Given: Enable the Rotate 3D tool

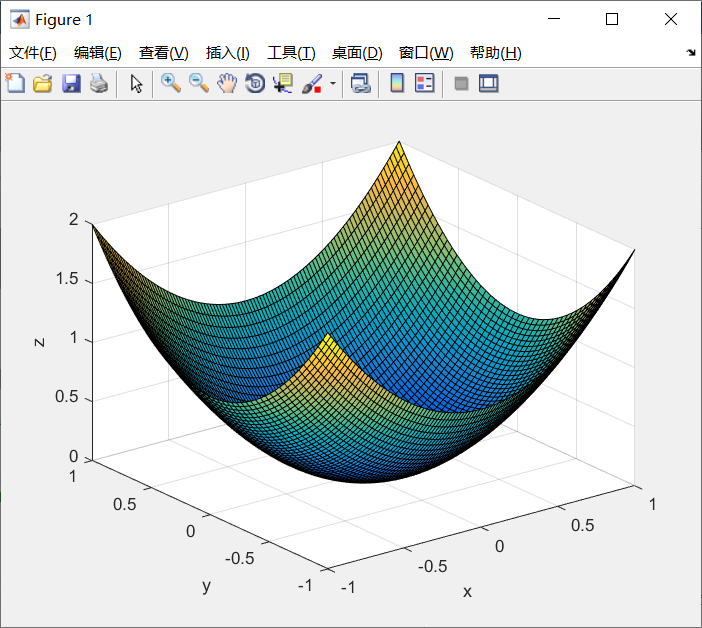Looking at the screenshot, I should [x=255, y=83].
